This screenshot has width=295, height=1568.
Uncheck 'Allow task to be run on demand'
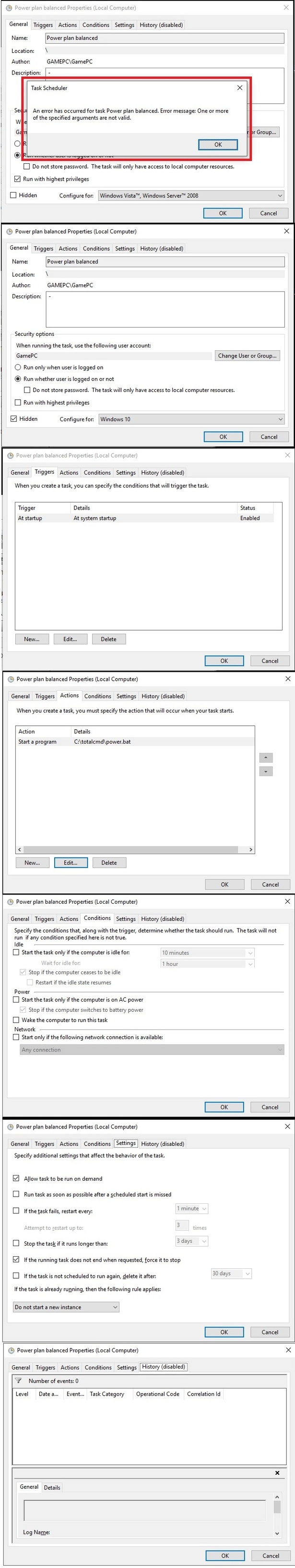point(16,1178)
